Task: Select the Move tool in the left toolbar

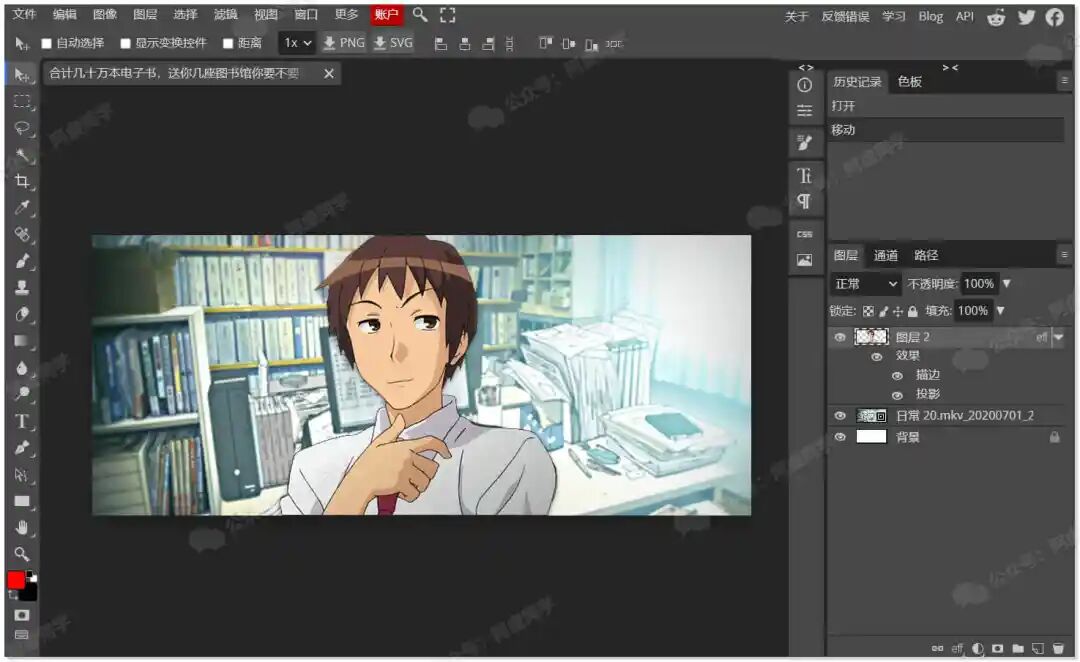Action: [x=22, y=75]
